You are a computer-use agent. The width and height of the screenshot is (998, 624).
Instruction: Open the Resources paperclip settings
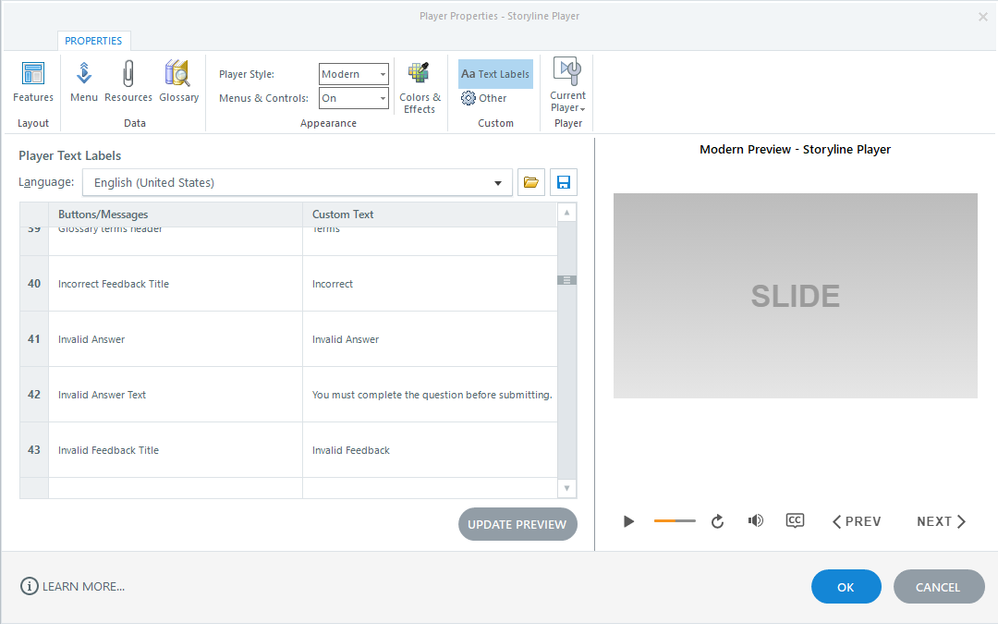click(128, 82)
